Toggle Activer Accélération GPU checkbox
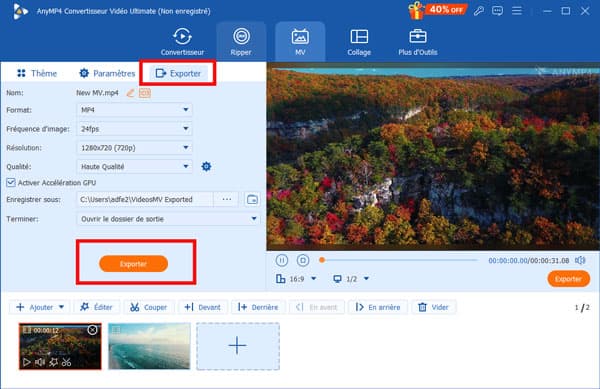 (x=11, y=182)
